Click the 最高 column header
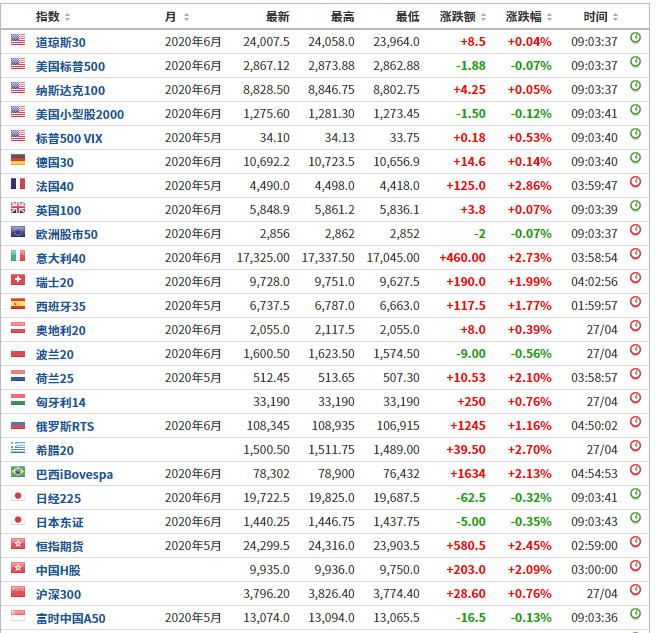This screenshot has height=633, width=656. point(342,17)
